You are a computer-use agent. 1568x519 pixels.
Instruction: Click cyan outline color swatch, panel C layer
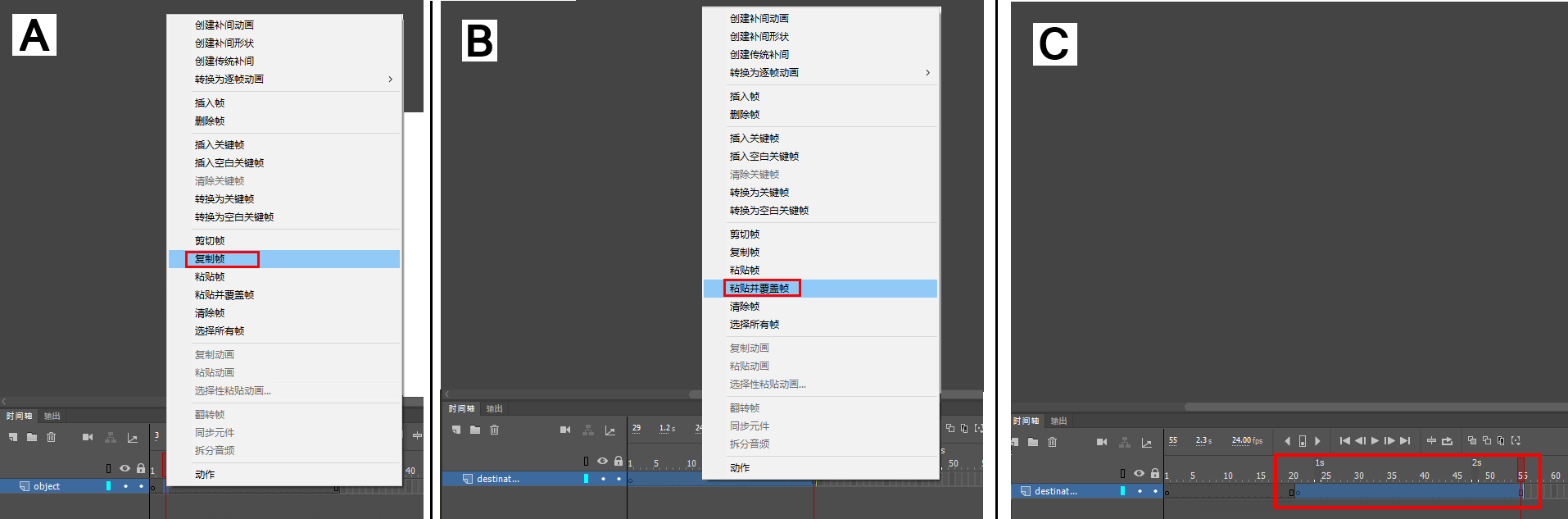1122,491
